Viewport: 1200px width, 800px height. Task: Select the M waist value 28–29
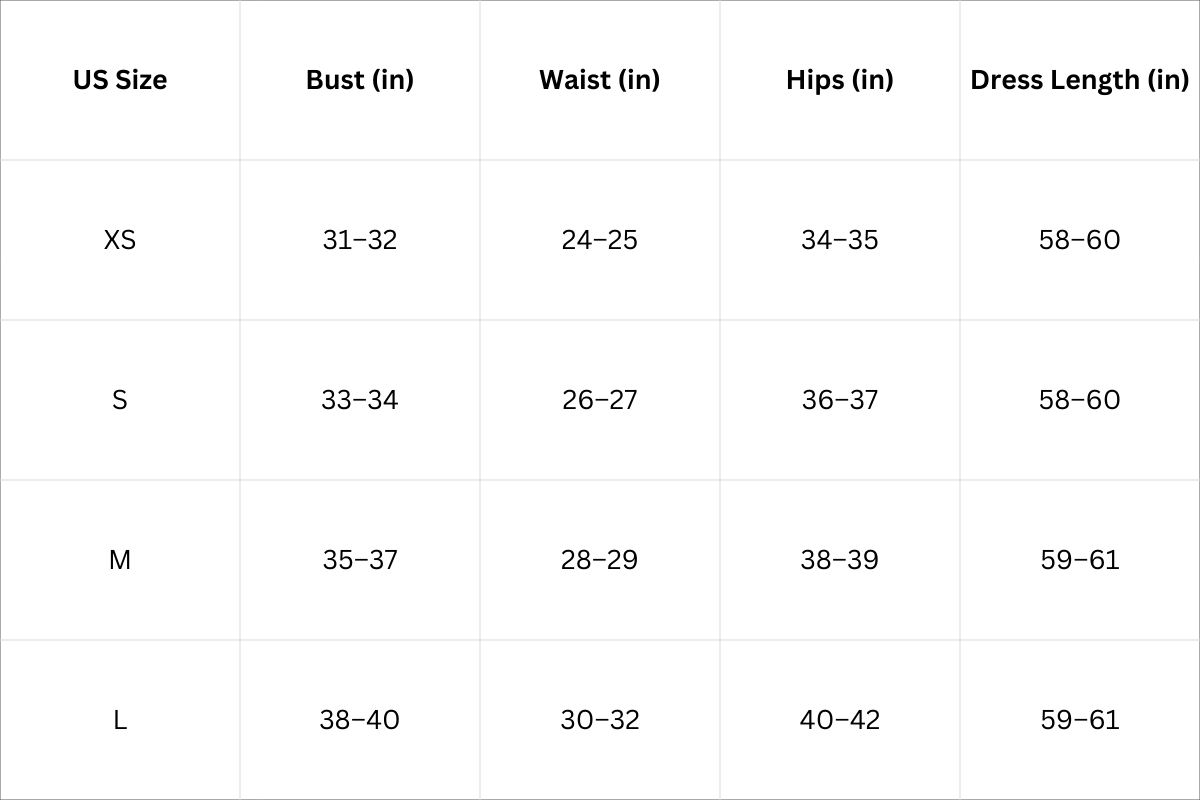tap(600, 560)
